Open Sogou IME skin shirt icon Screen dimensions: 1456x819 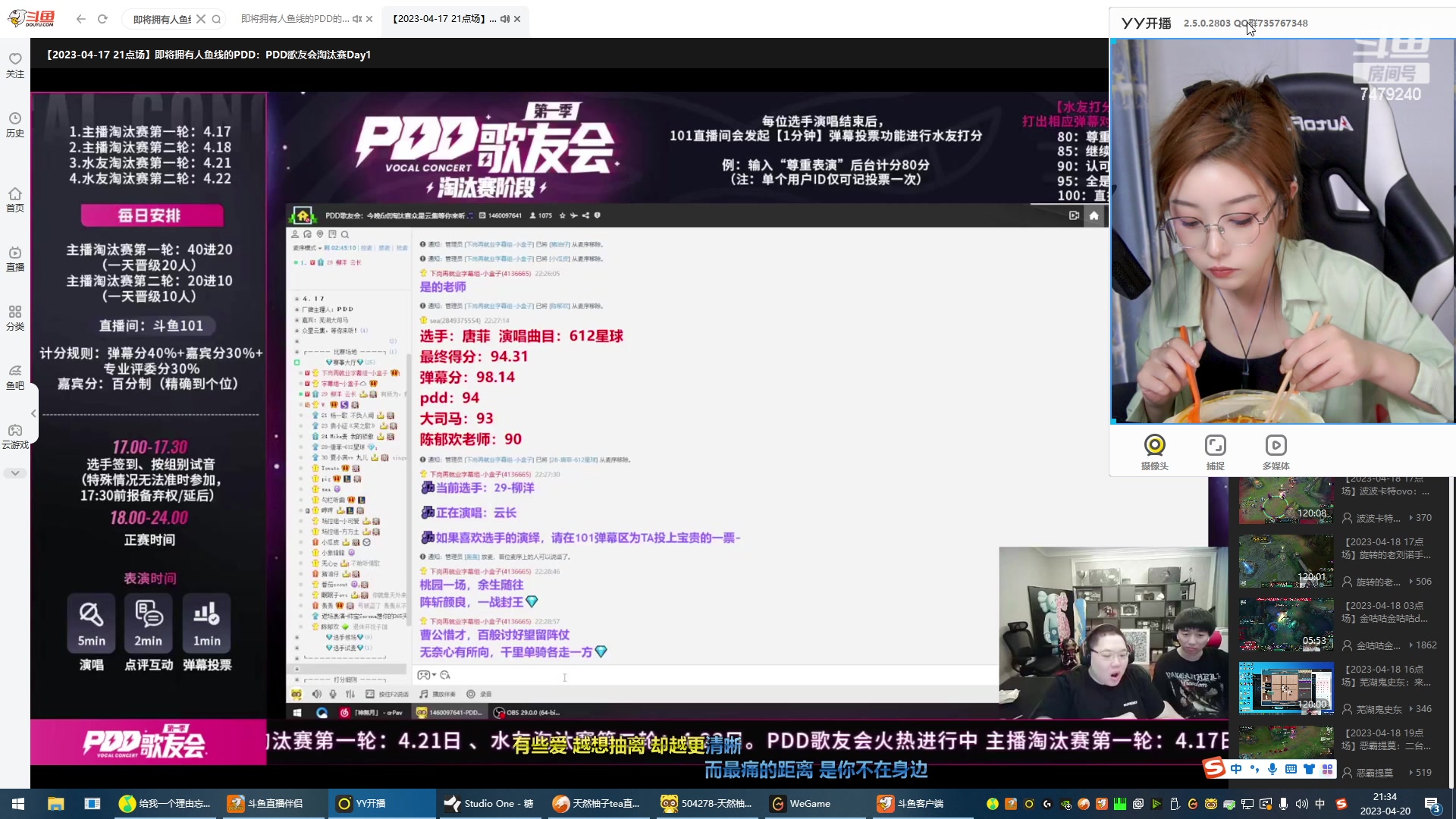pos(1309,769)
